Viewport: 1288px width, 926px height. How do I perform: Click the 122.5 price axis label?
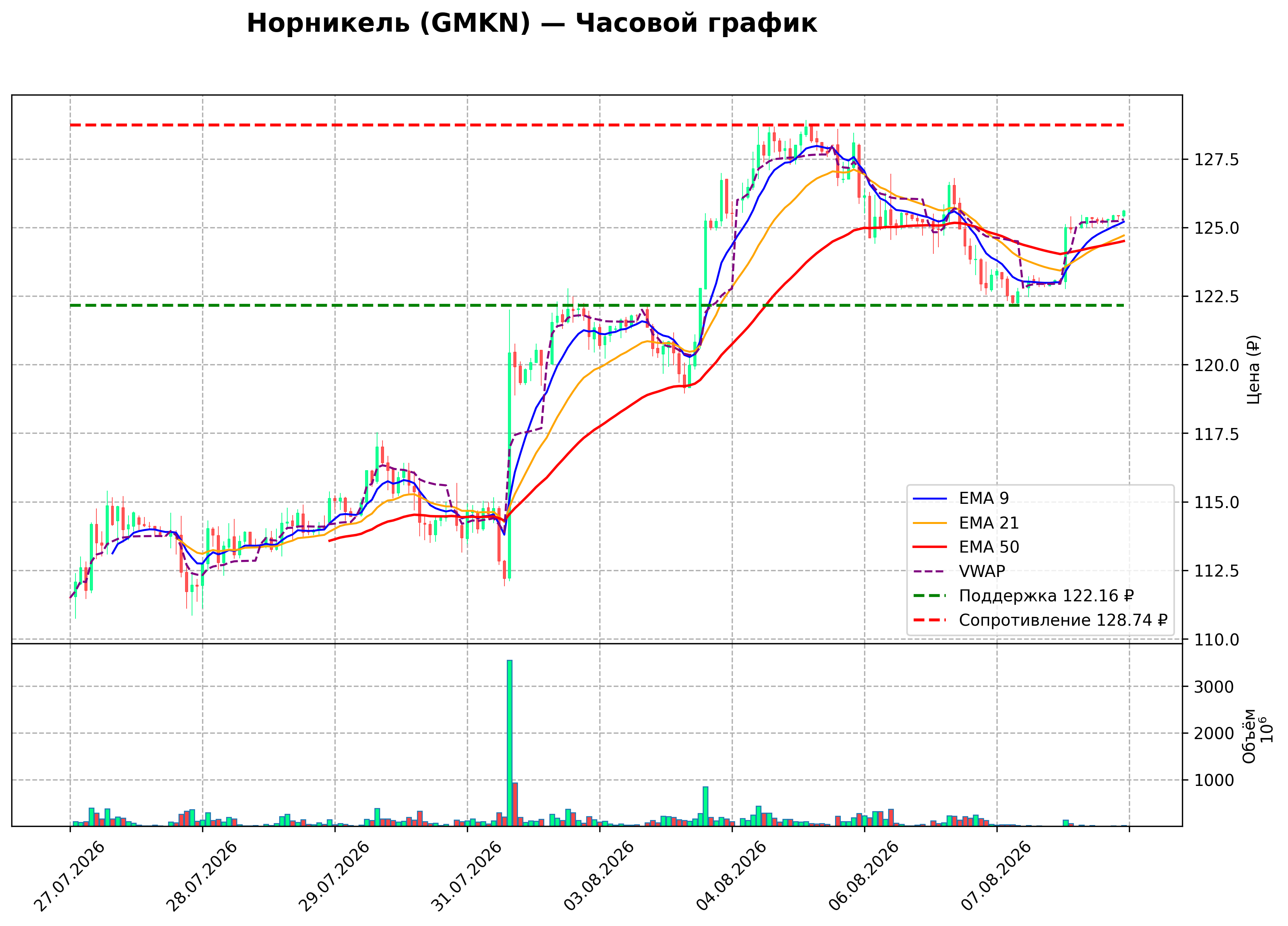pyautogui.click(x=1216, y=297)
